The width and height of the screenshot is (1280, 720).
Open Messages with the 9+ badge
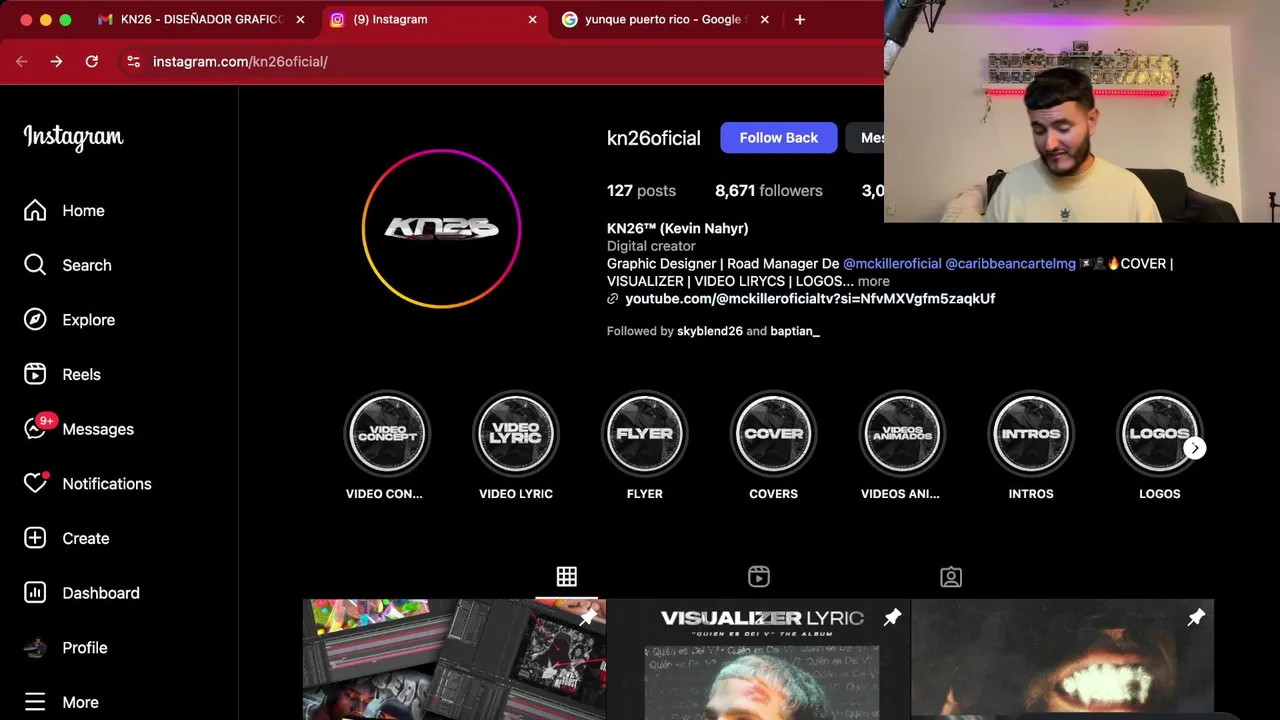[79, 429]
